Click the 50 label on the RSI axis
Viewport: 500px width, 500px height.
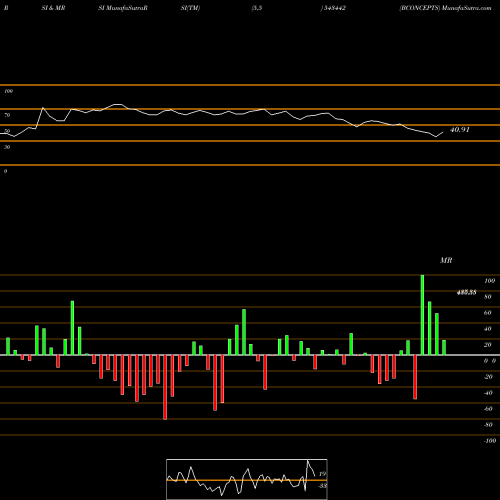pos(7,131)
